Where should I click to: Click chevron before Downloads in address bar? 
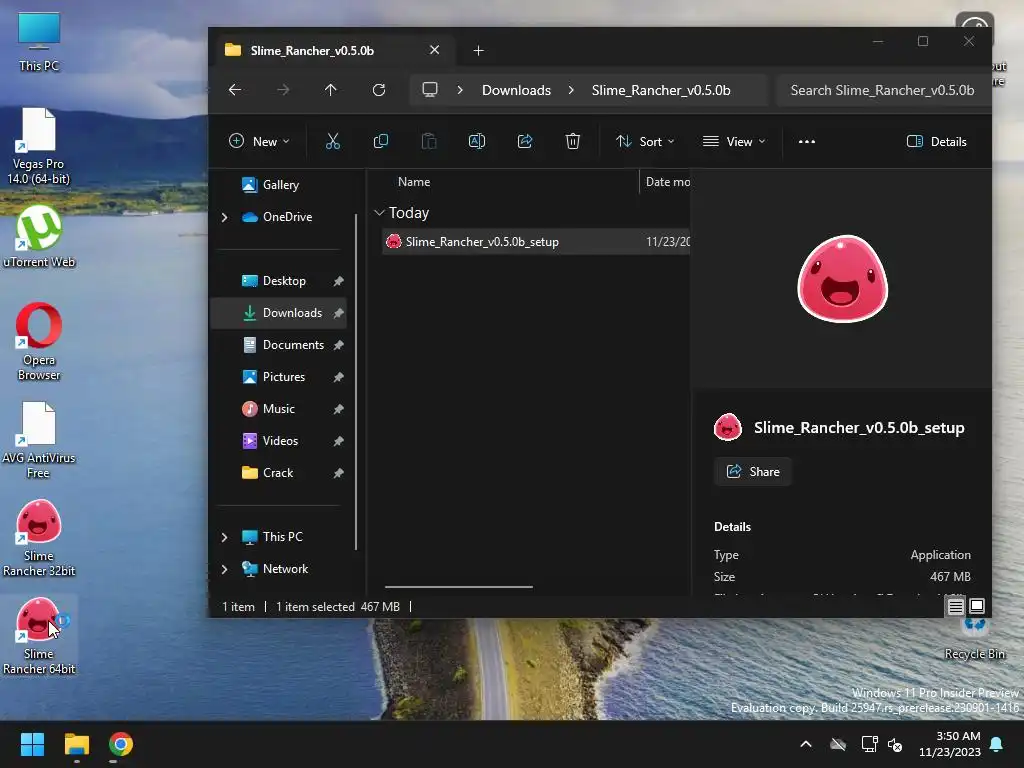[x=460, y=90]
